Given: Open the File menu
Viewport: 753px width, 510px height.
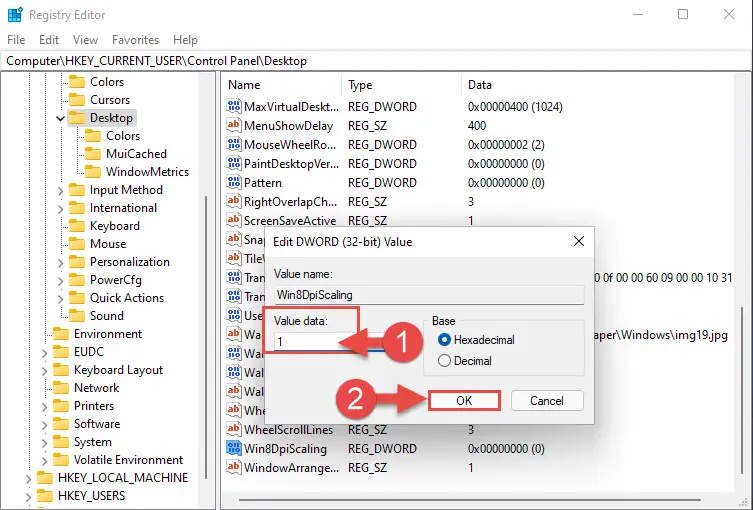Looking at the screenshot, I should [16, 40].
